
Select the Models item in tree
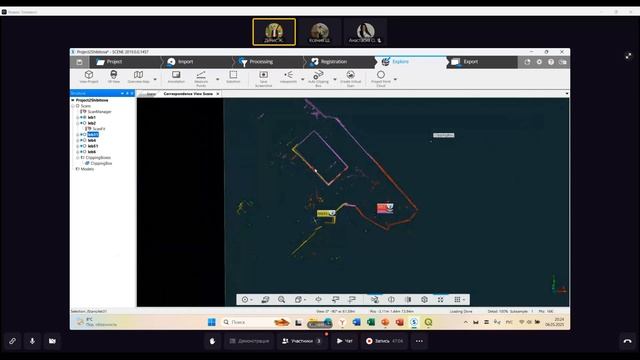(87, 169)
